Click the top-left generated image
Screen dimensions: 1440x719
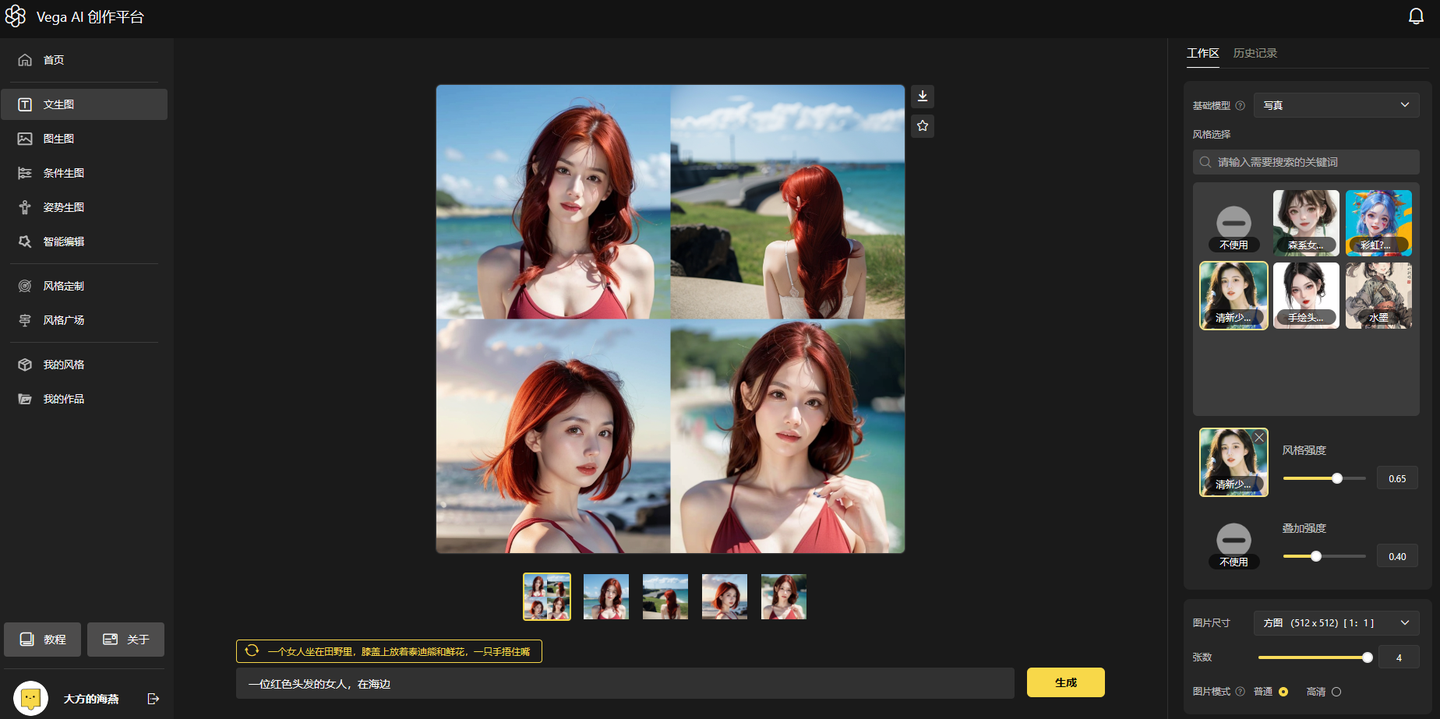coord(553,202)
